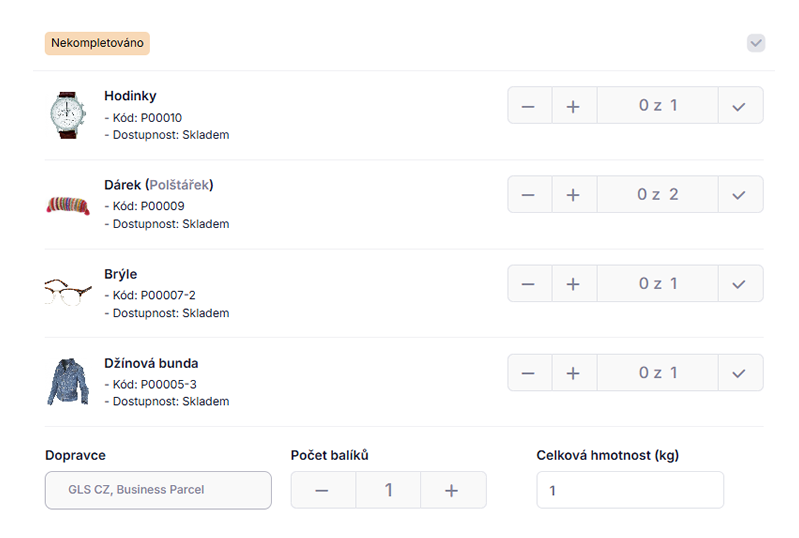
Task: Click plus button for Brýle item
Action: pyautogui.click(x=574, y=284)
